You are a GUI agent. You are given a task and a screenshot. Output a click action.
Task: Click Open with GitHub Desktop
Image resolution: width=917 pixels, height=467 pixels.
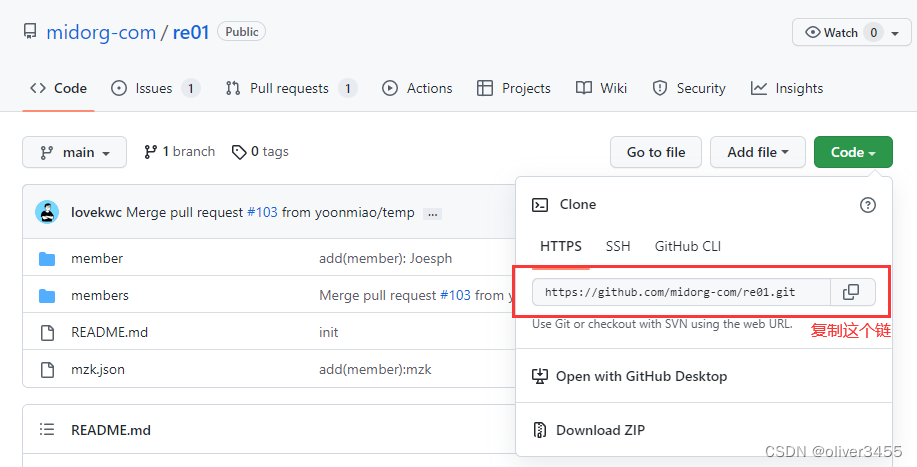pos(642,376)
